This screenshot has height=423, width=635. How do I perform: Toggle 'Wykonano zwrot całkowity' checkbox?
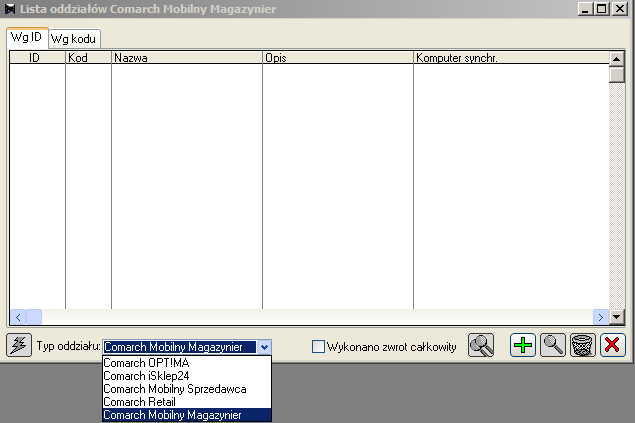[x=318, y=346]
